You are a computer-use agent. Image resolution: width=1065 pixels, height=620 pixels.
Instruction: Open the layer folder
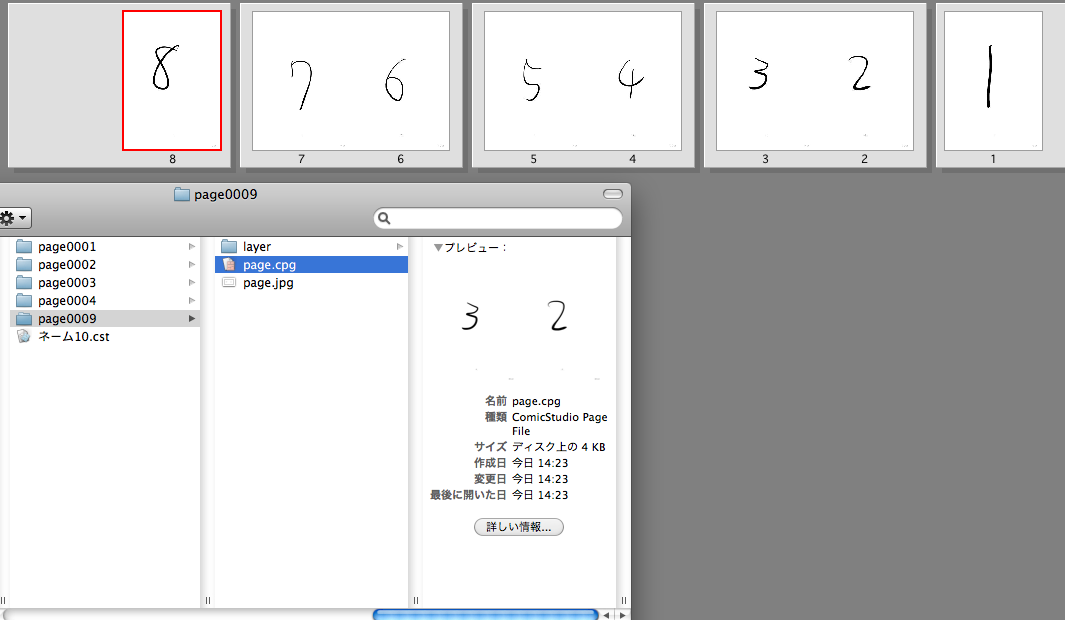click(x=257, y=247)
